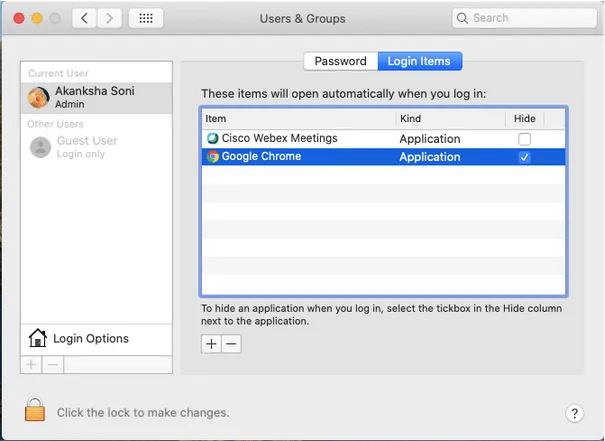Click the Login Options house icon
This screenshot has width=605, height=441.
[38, 338]
